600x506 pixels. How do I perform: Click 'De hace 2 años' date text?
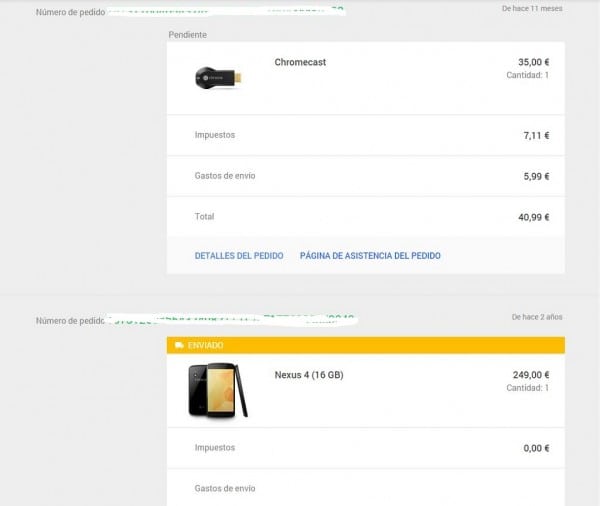pyautogui.click(x=537, y=317)
